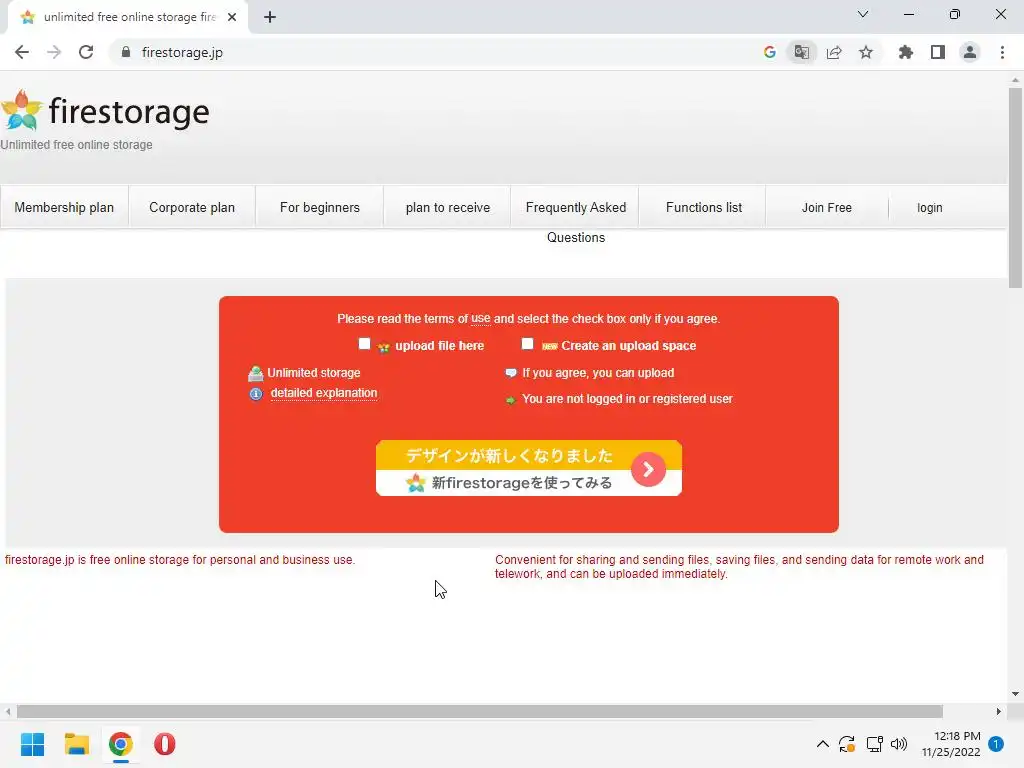This screenshot has height=768, width=1024.
Task: Open tab search chevron
Action: pyautogui.click(x=863, y=14)
